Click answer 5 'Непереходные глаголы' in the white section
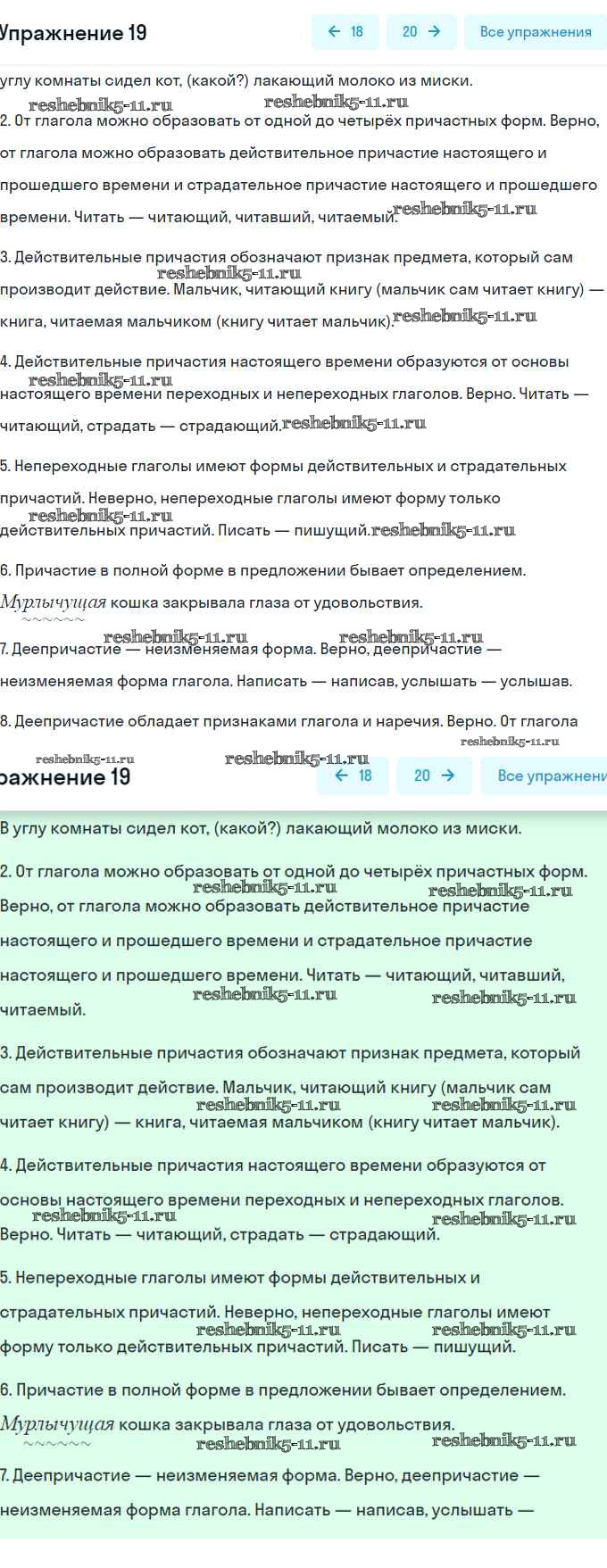Screen dimensions: 607x1568 pyautogui.click(x=284, y=466)
